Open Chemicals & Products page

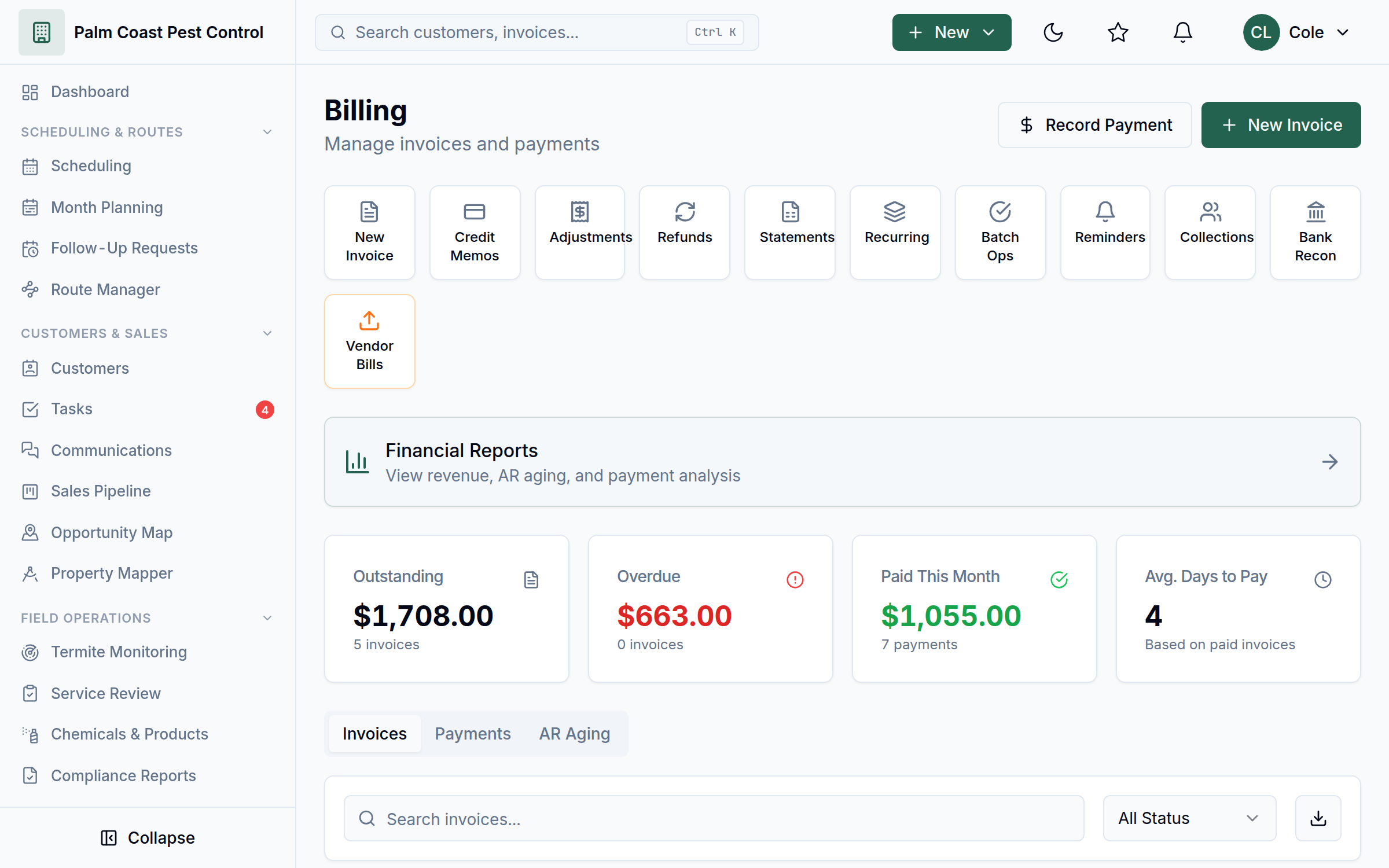(148, 734)
